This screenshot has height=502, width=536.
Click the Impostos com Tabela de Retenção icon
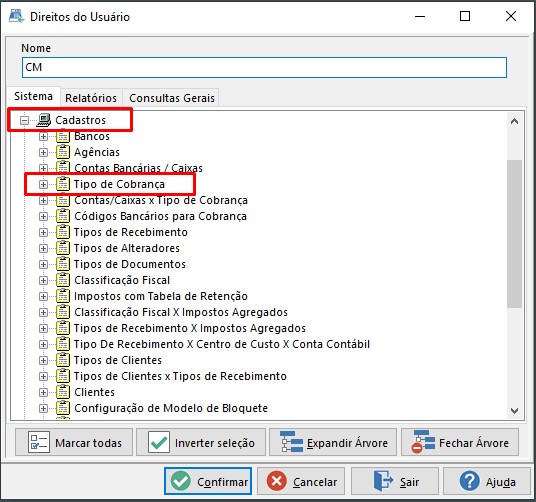63,296
